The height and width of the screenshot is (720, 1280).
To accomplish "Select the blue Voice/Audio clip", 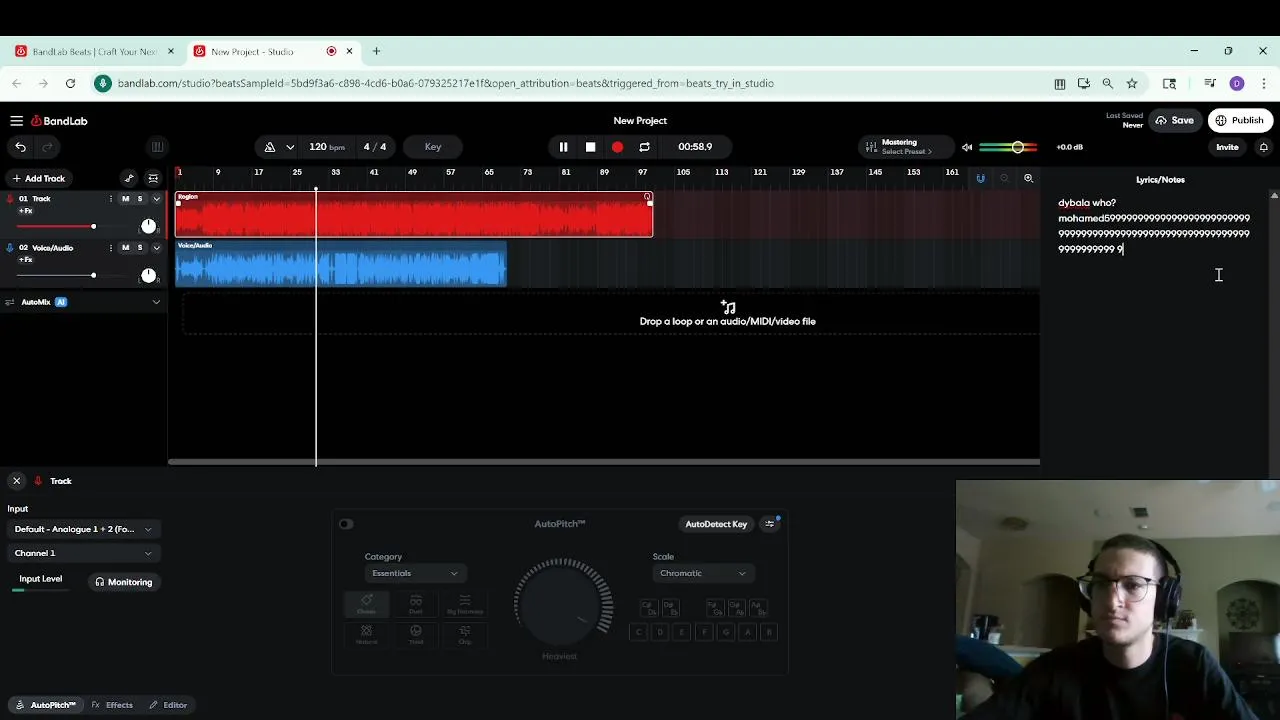I will point(341,264).
